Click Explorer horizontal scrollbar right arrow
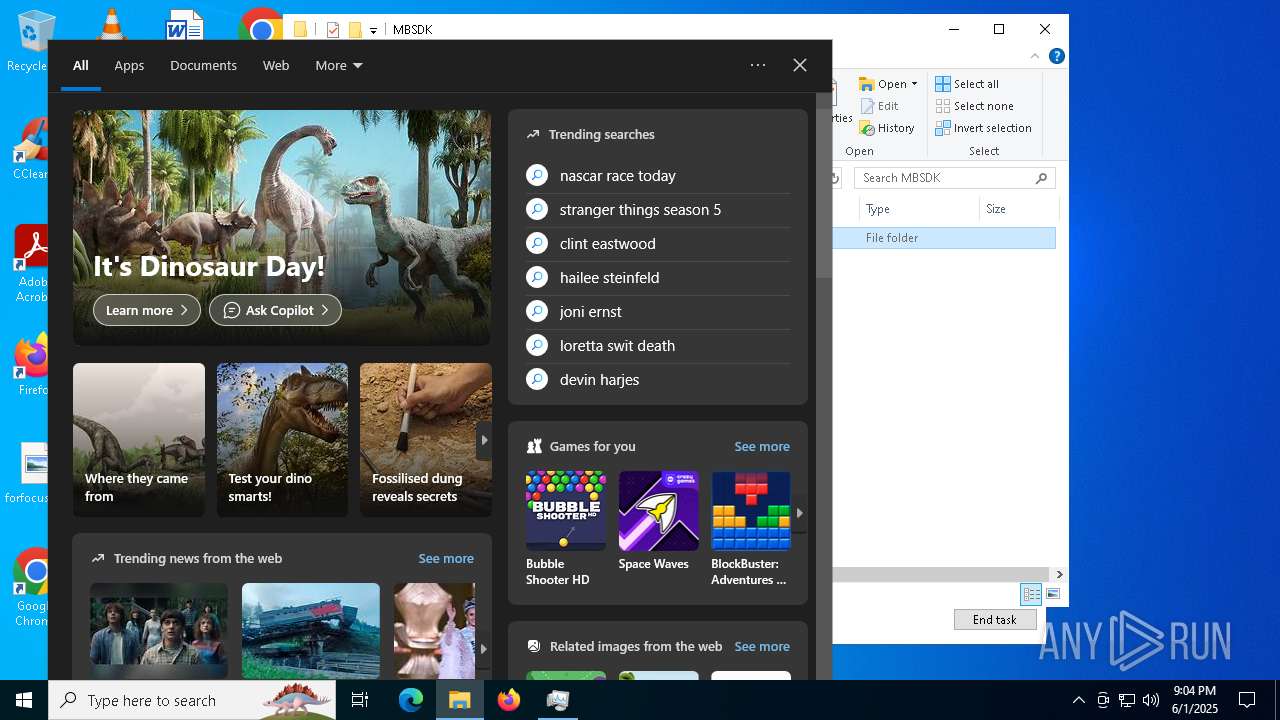 click(1059, 575)
